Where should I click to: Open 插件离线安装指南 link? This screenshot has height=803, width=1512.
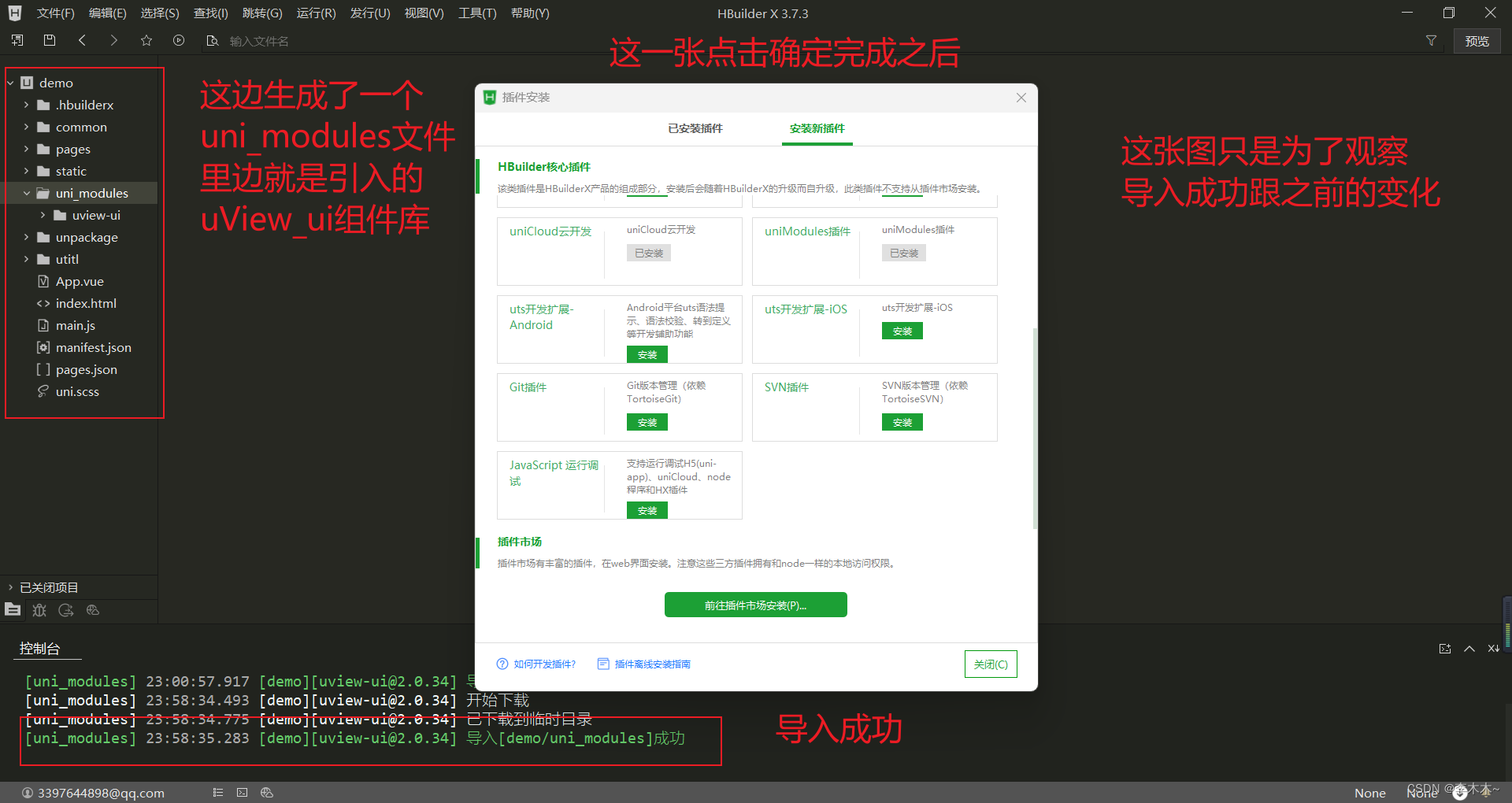coord(652,664)
